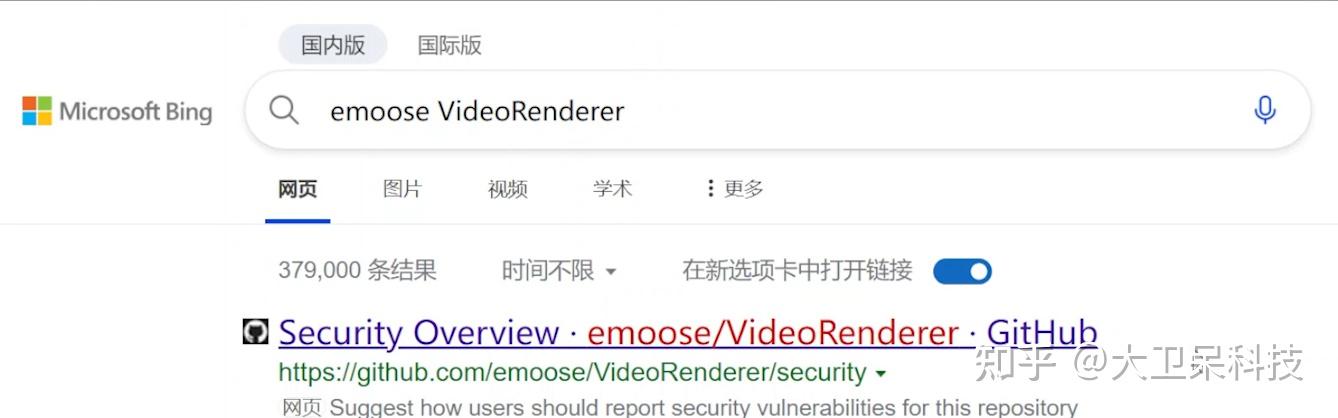Open the green URL dropdown arrow
This screenshot has width=1338, height=418.
click(x=880, y=374)
